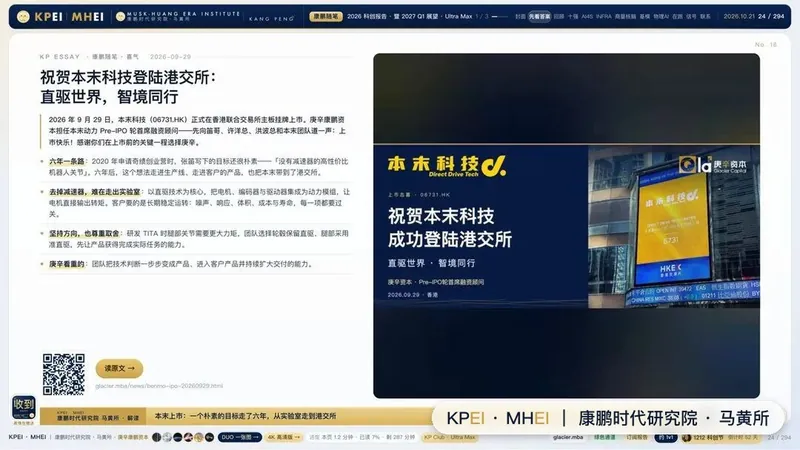This screenshot has height=450, width=800.
Task: Click the 1/3 progress bar in header
Action: (499, 16)
